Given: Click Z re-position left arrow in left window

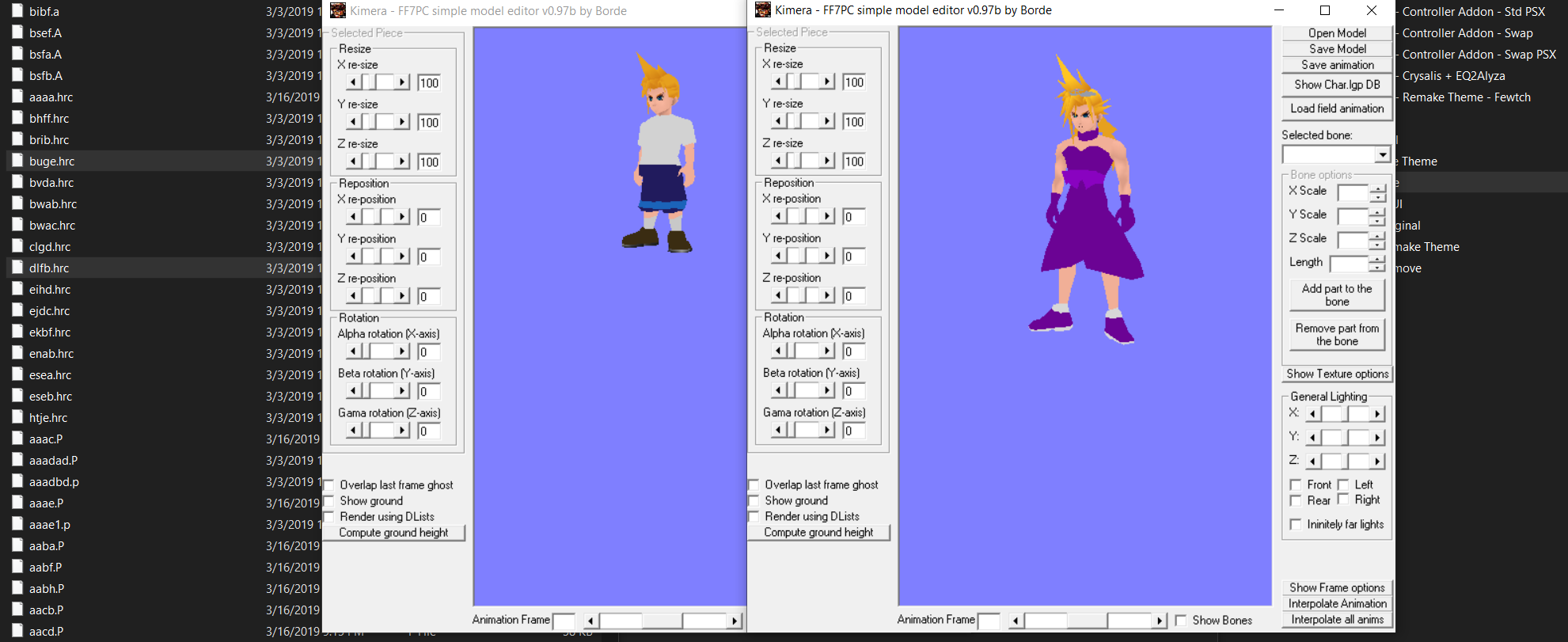Looking at the screenshot, I should point(354,296).
